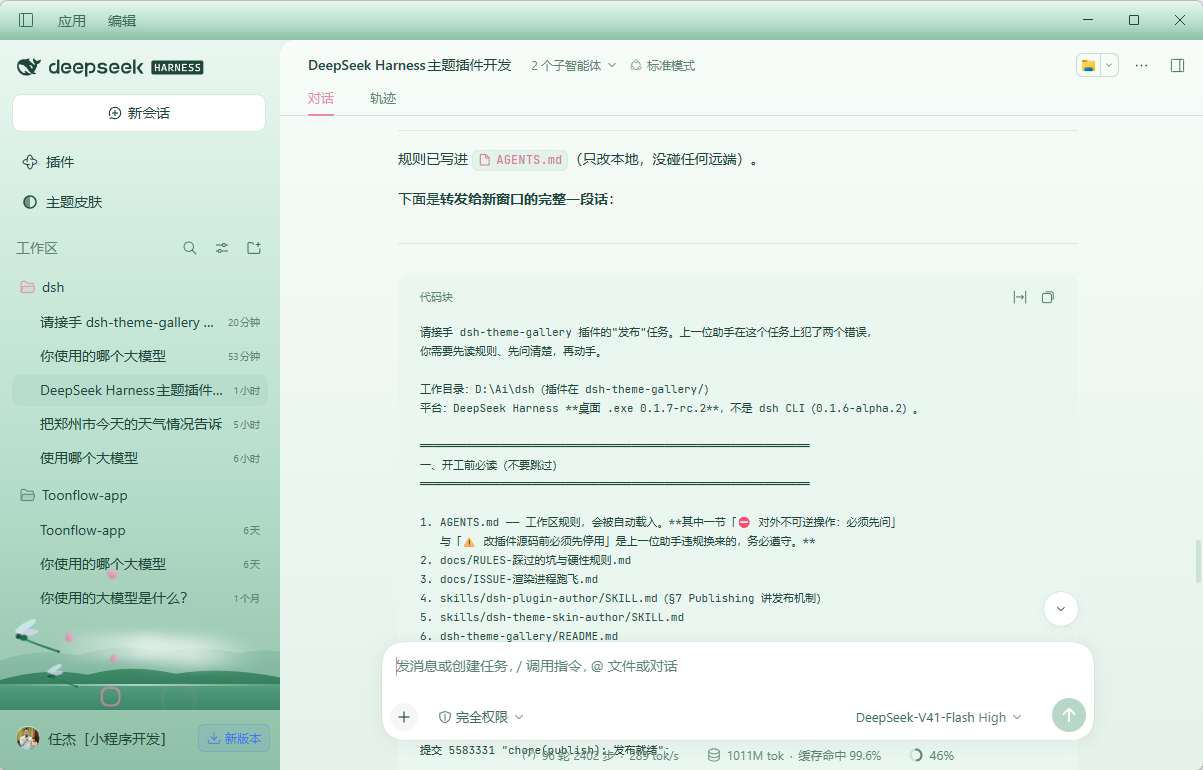Screen dimensions: 1203x770
Task: Click the DeepSeek whale logo
Action: click(x=29, y=67)
